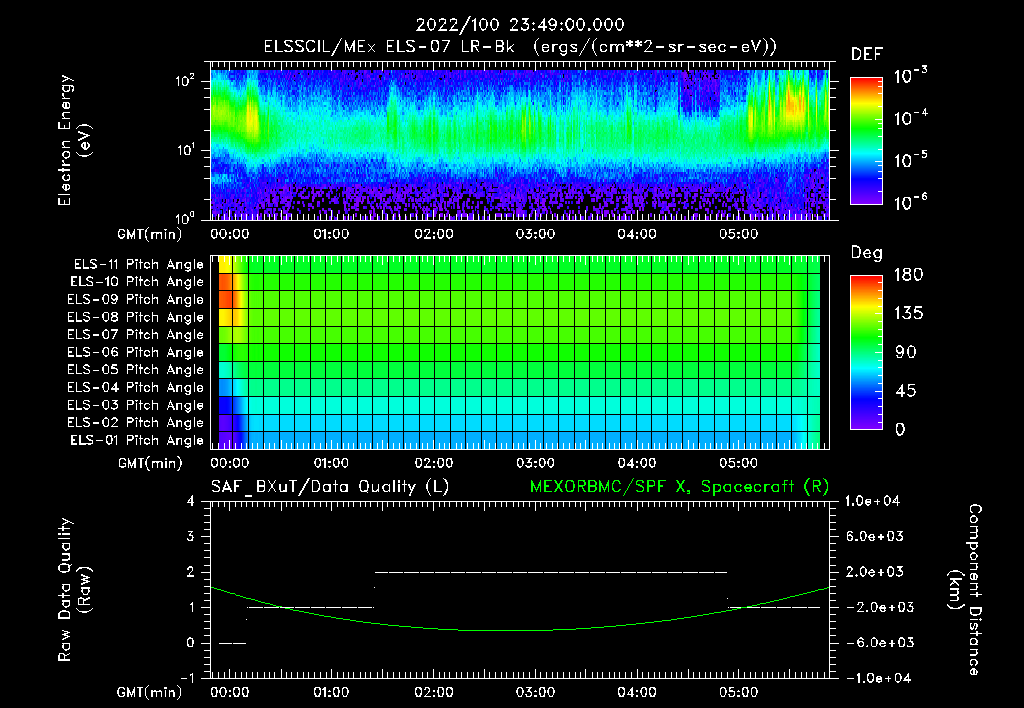Screen dimensions: 1024x708
Task: Click the ELS-03 Pitch Angle label
Action: pos(135,405)
